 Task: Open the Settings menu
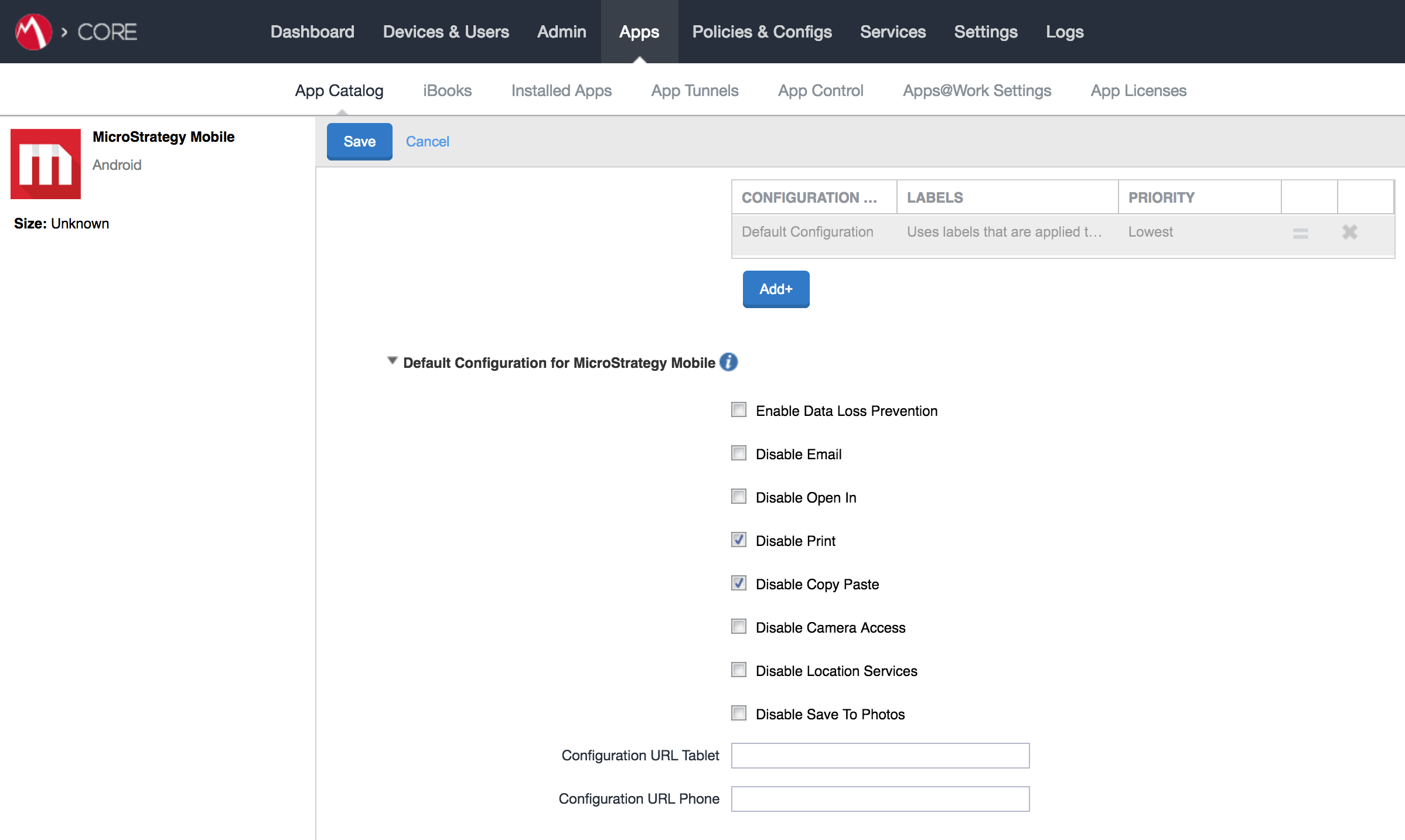click(x=985, y=32)
